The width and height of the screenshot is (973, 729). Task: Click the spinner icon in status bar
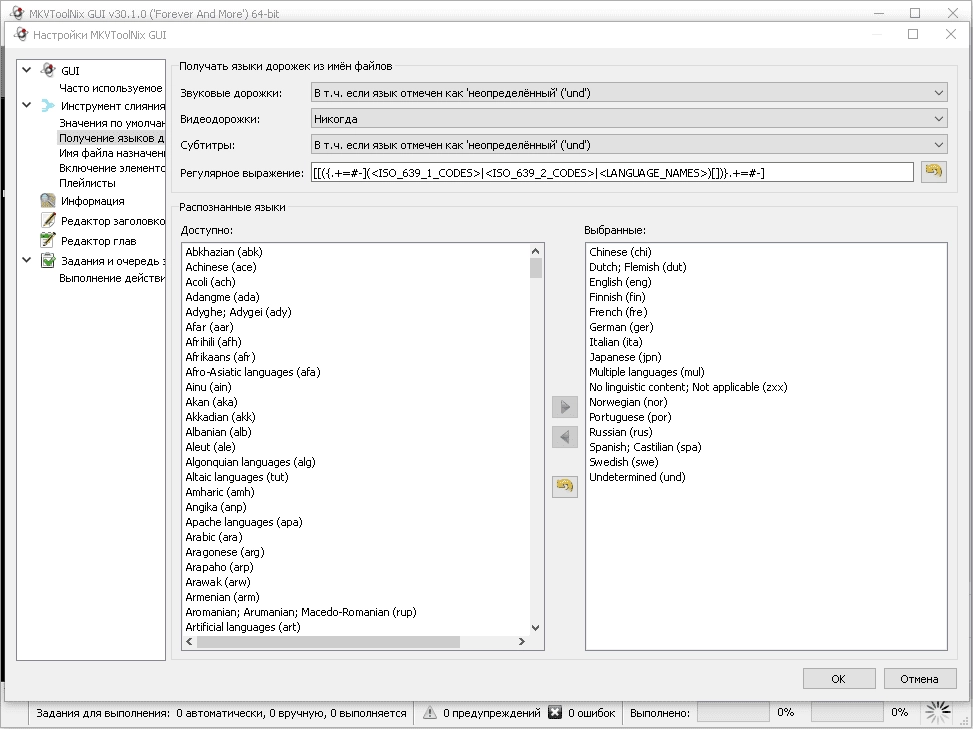click(938, 713)
